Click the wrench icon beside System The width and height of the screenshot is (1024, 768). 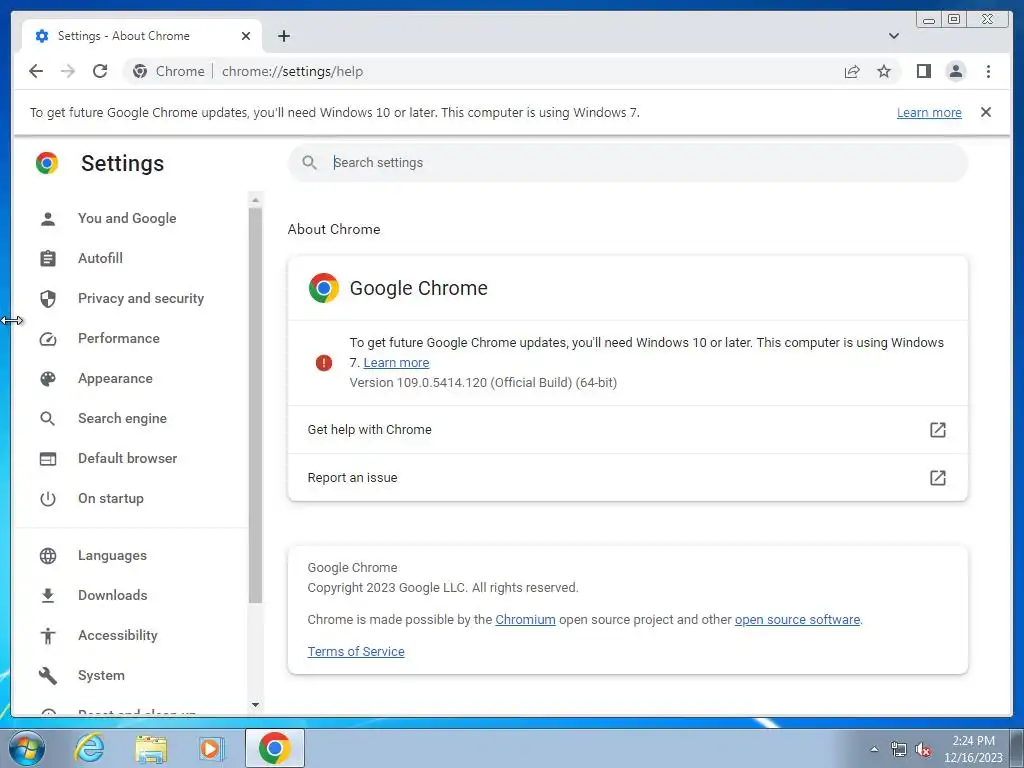(x=48, y=676)
